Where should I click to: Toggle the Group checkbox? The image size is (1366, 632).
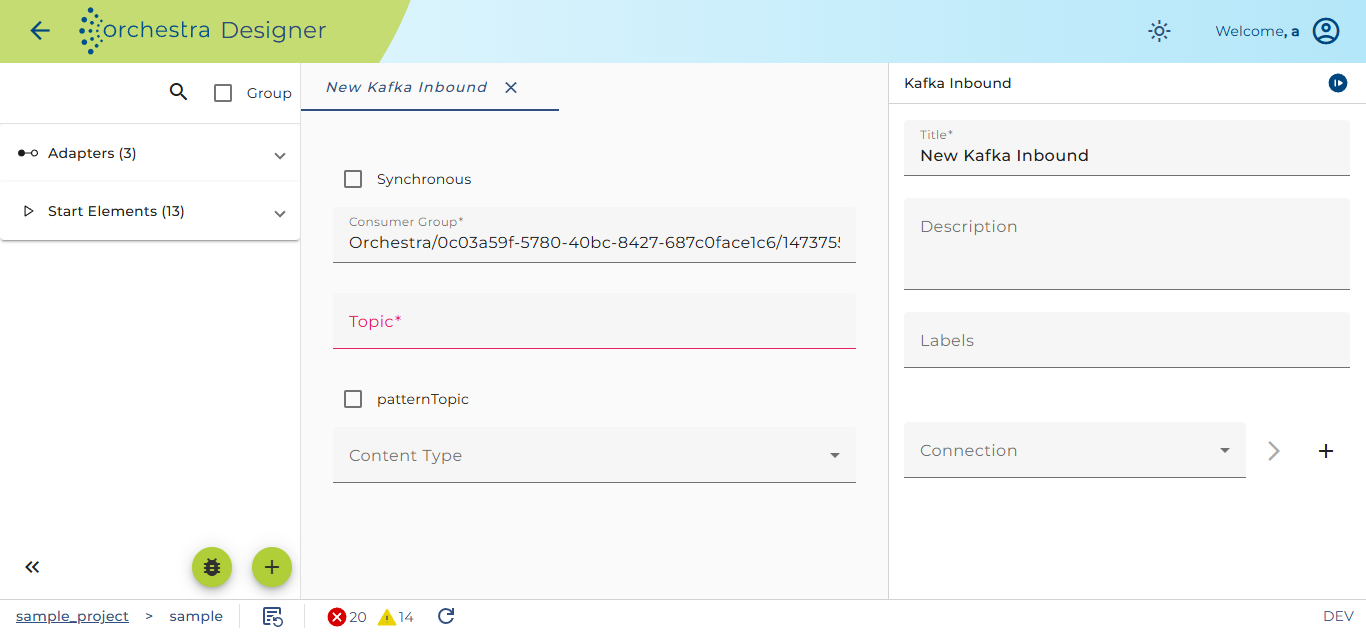tap(224, 93)
